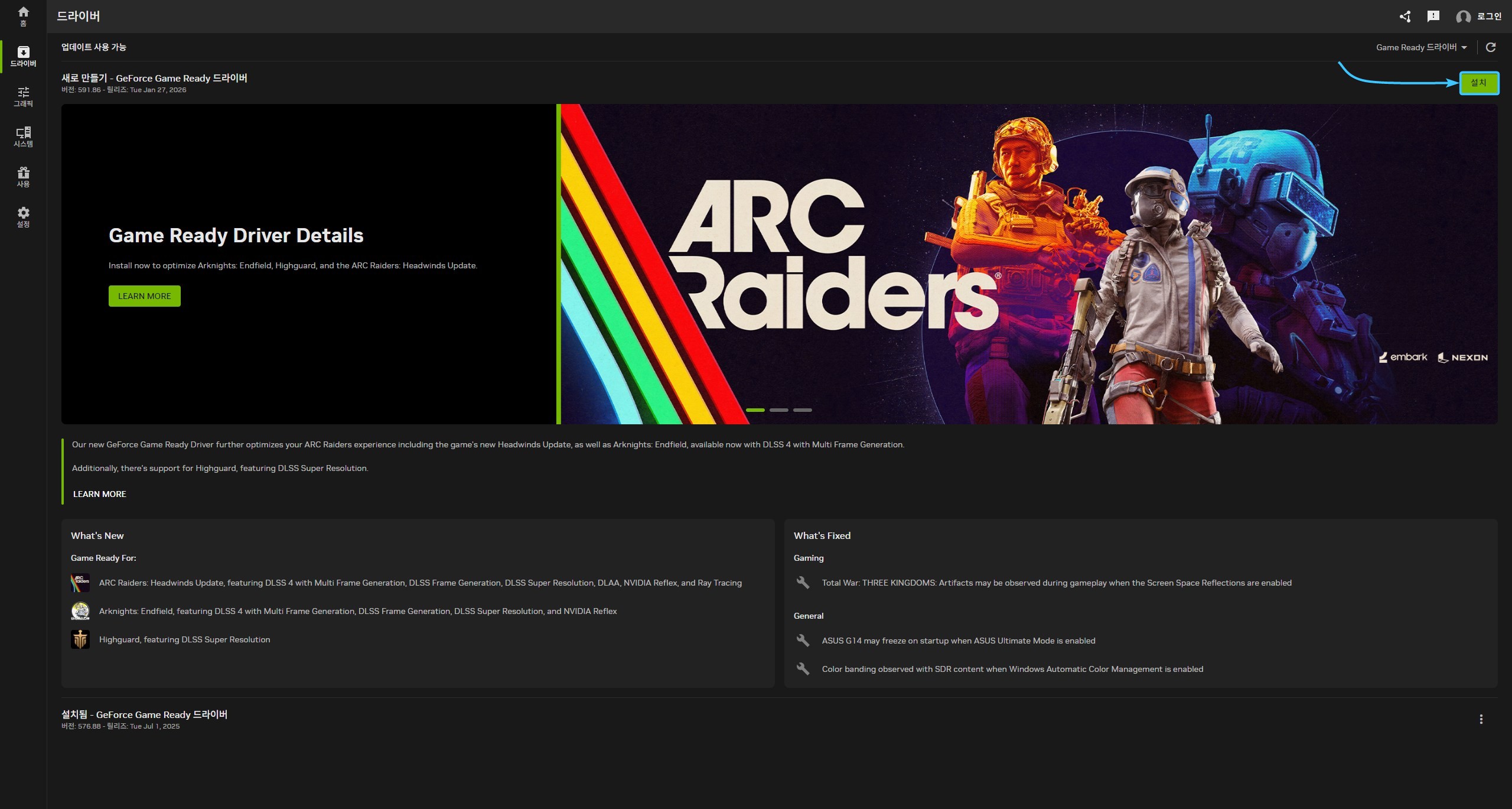The image size is (1512, 809).
Task: Open the Redeem (사용) gift icon
Action: 23,177
